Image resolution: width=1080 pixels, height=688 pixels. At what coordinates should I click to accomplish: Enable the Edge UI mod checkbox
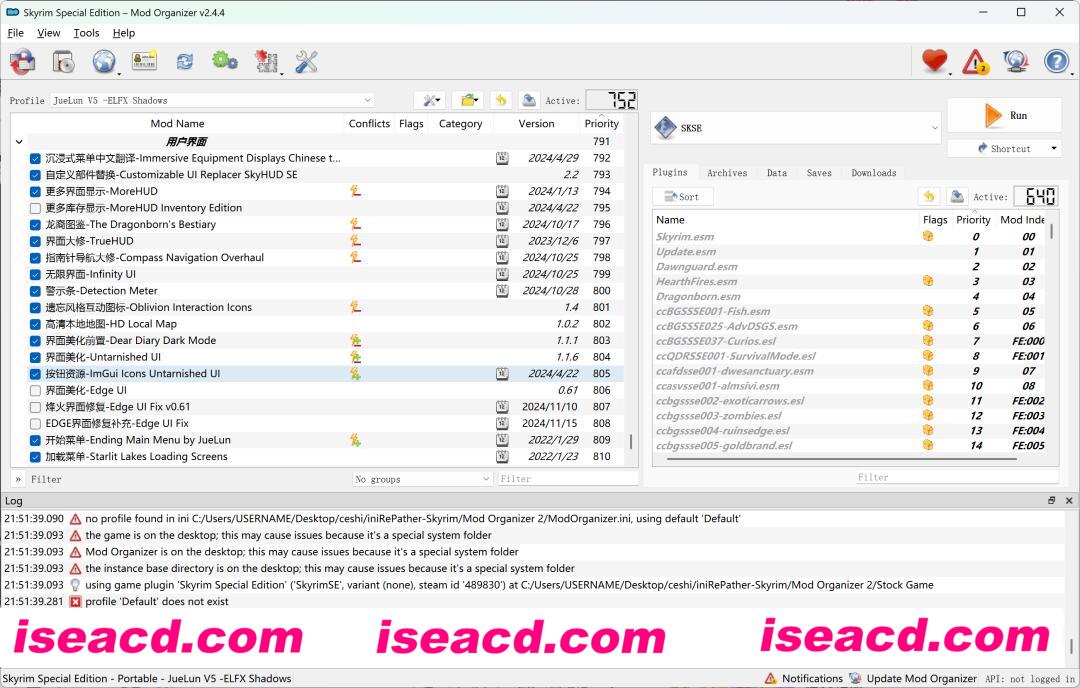36,391
